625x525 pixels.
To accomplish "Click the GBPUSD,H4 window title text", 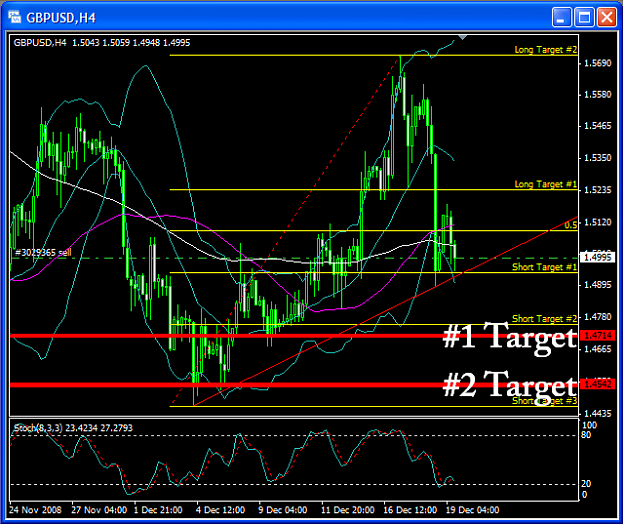I will pyautogui.click(x=61, y=18).
